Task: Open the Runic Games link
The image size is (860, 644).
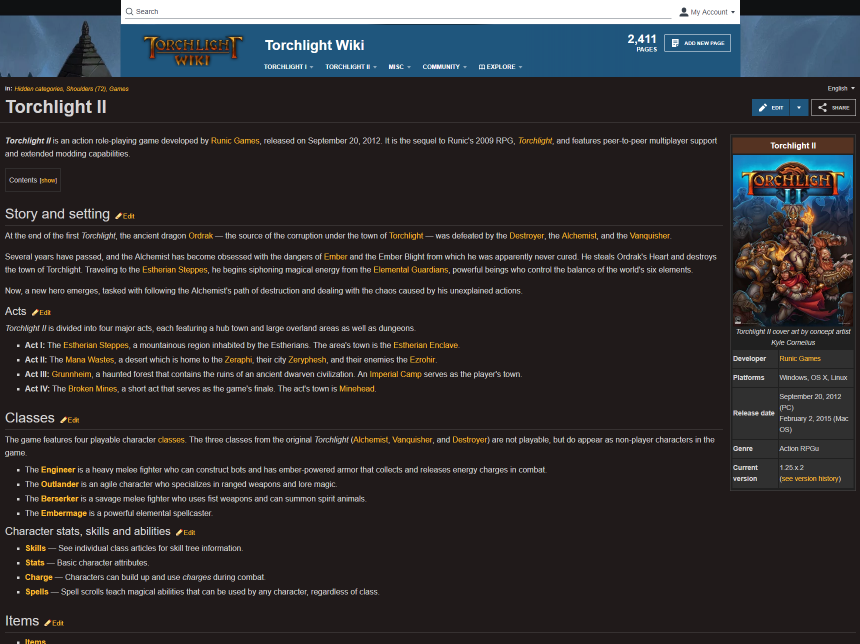Action: 234,141
